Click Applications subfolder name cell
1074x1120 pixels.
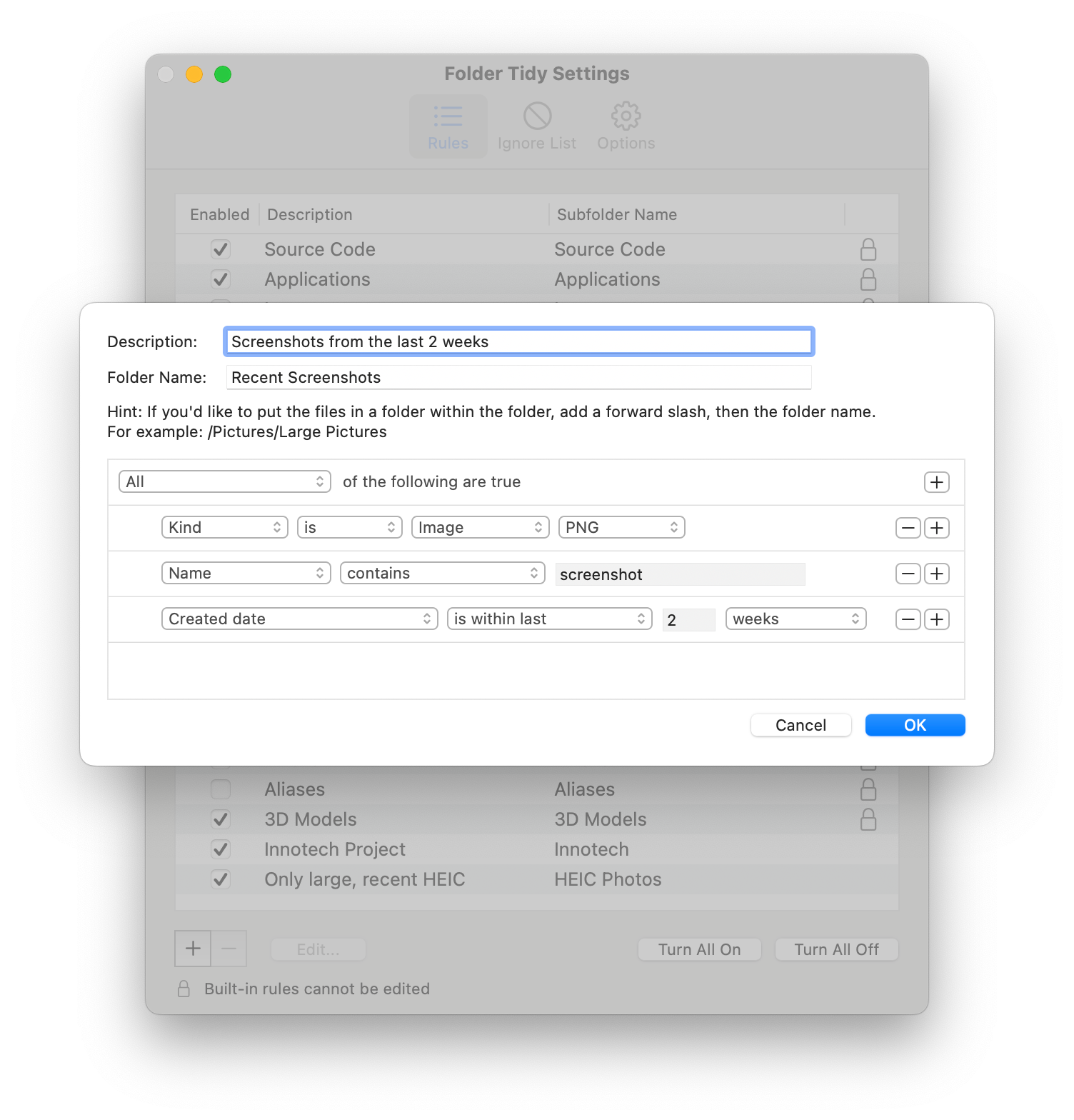[x=608, y=279]
